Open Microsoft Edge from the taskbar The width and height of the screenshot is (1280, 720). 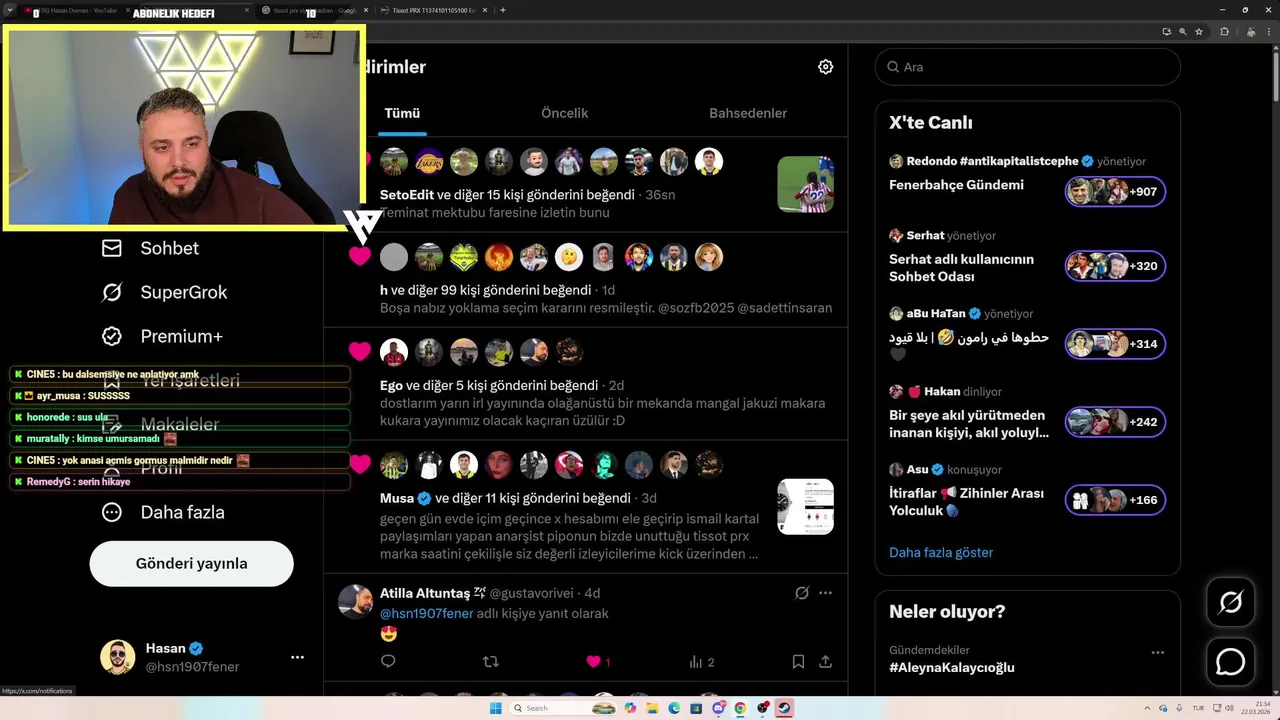tap(673, 708)
